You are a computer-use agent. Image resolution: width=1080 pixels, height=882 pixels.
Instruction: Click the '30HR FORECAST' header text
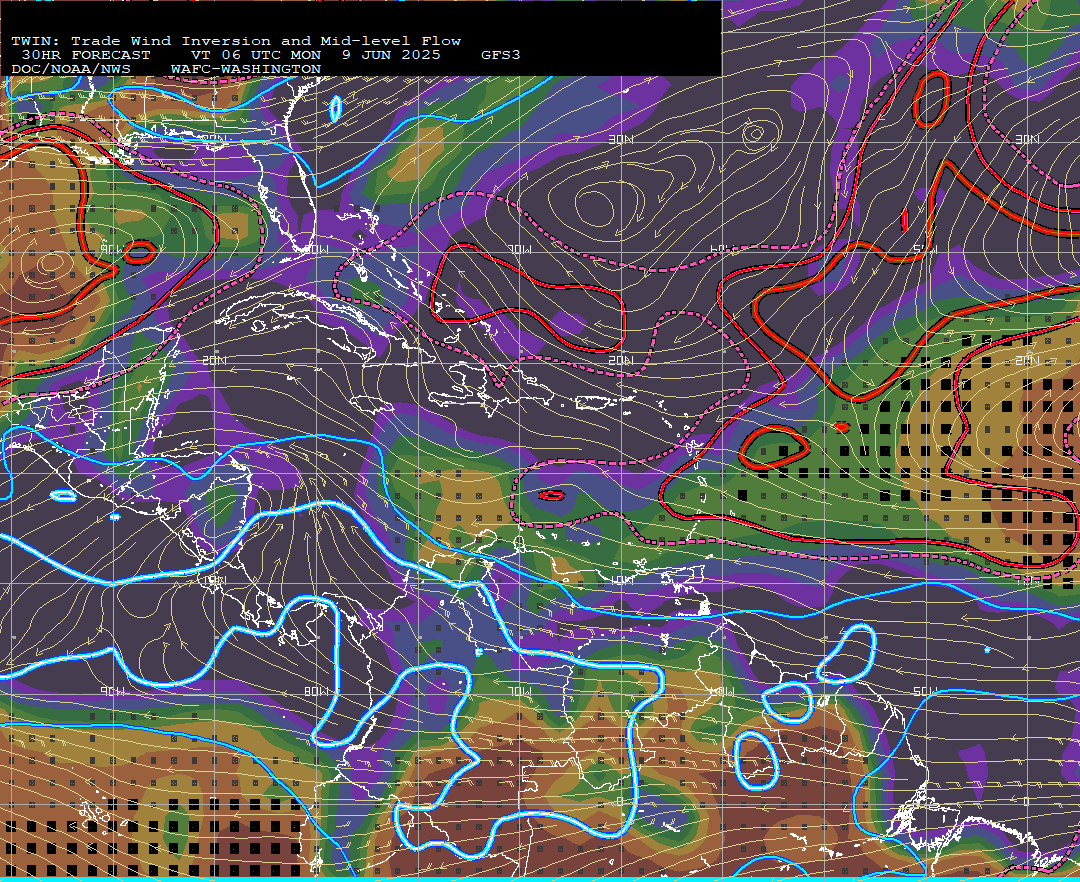coord(86,55)
